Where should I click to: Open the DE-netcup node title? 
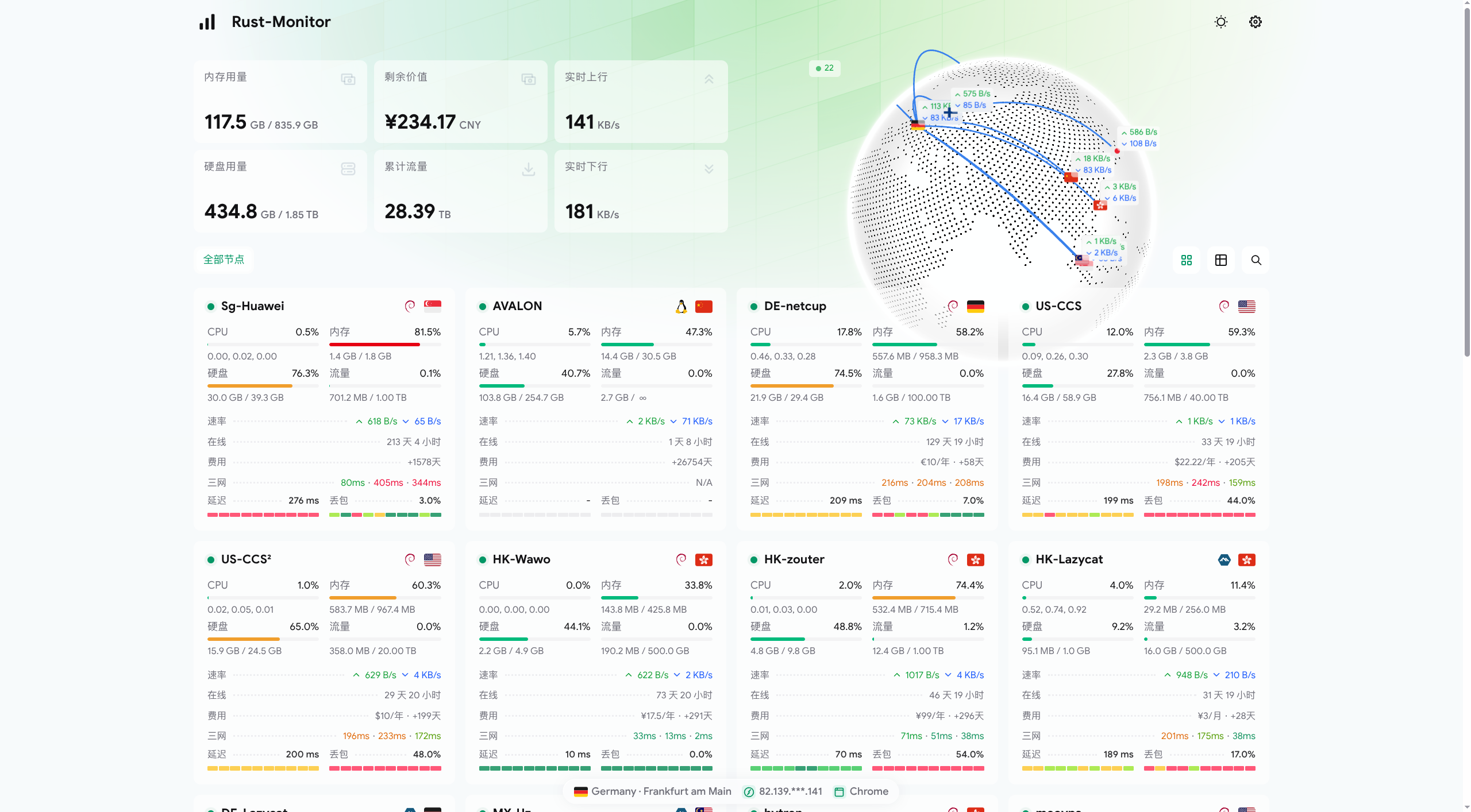coord(795,306)
